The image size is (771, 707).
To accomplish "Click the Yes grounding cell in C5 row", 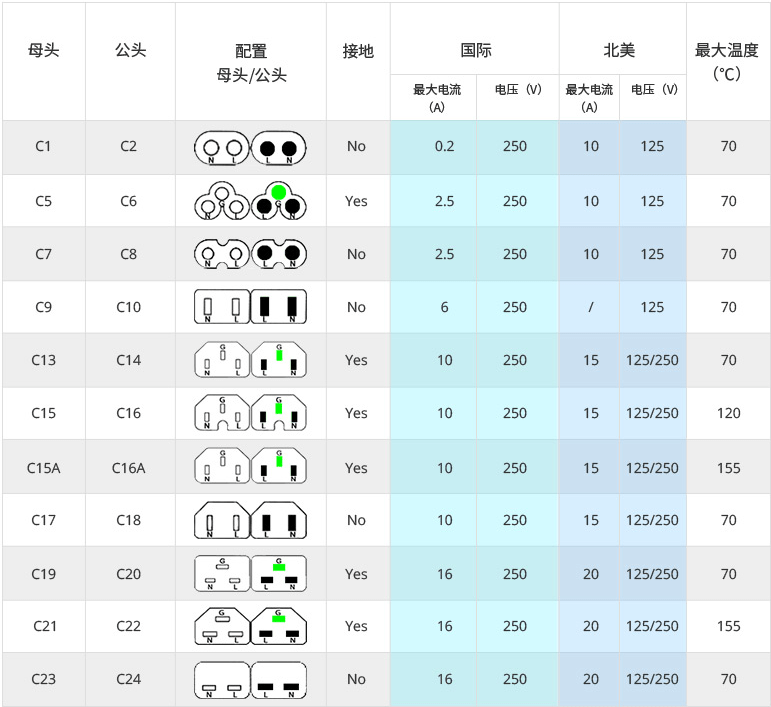I will [356, 201].
